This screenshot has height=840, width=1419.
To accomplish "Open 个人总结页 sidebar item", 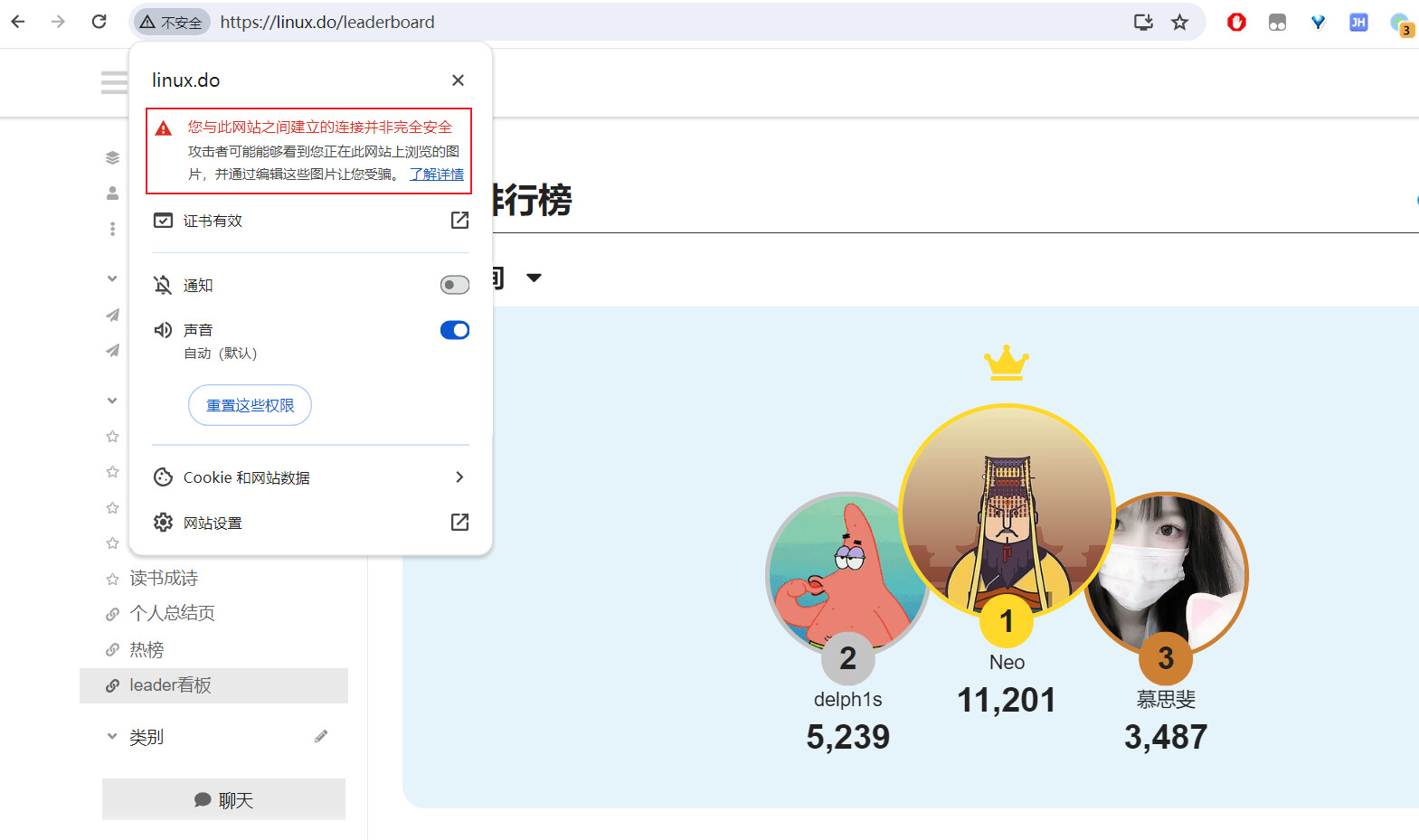I will [173, 613].
